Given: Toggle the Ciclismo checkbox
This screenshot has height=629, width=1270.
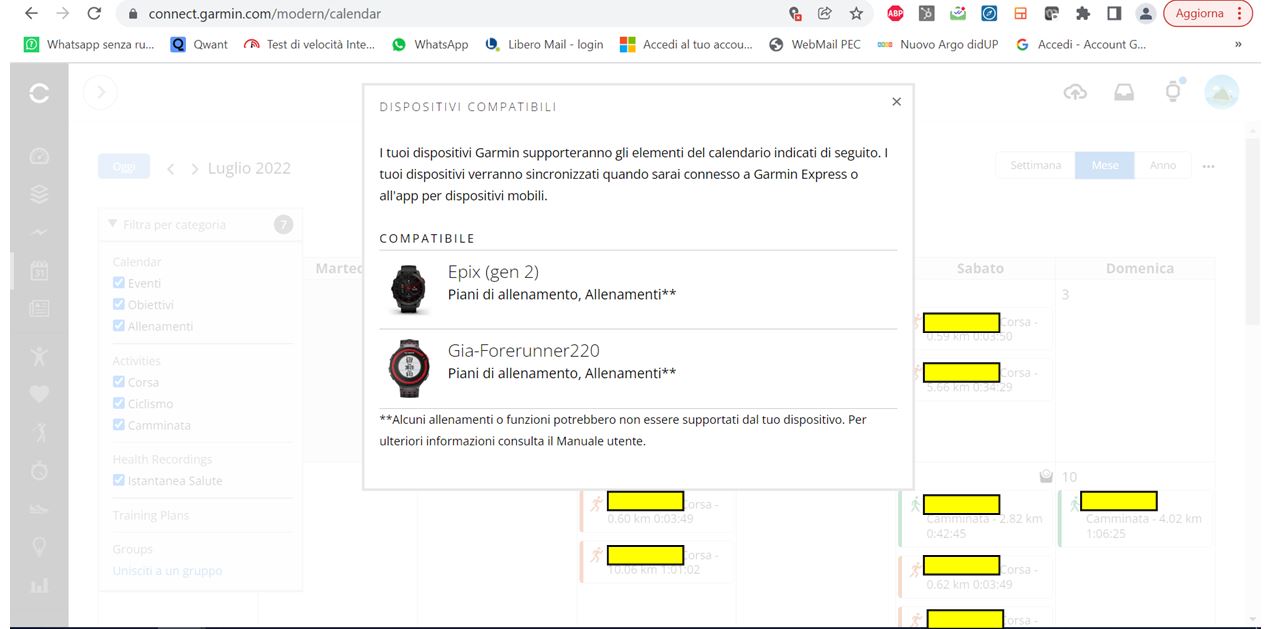Looking at the screenshot, I should point(119,404).
